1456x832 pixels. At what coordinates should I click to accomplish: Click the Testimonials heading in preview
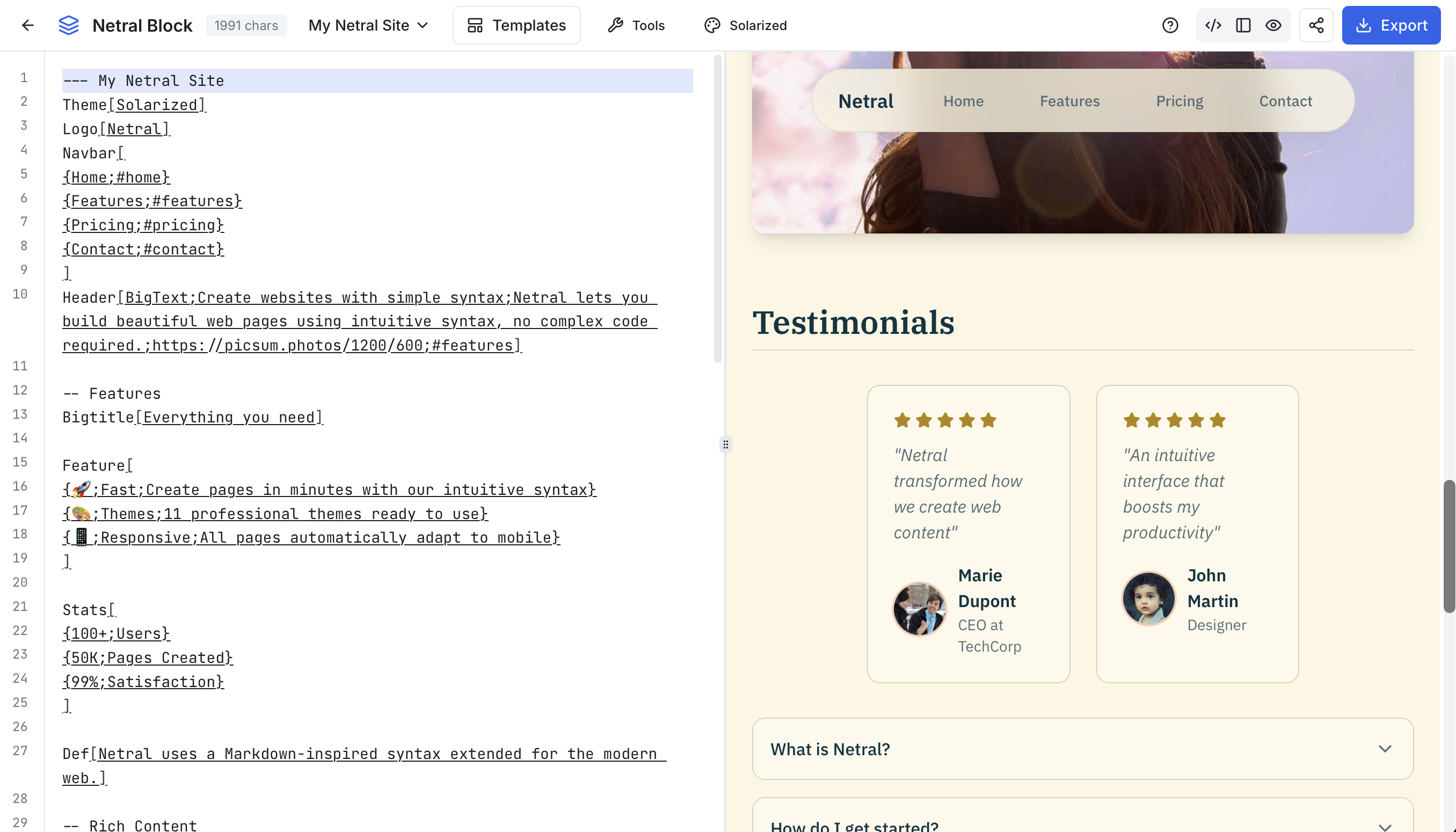click(853, 323)
